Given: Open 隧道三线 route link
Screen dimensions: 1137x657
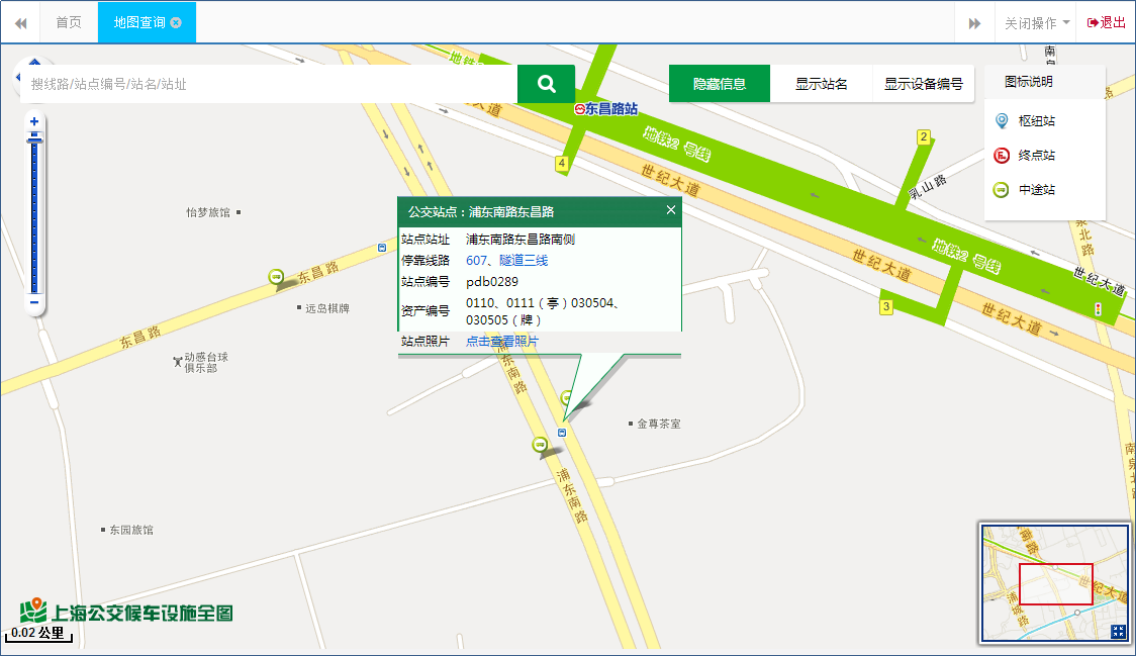Looking at the screenshot, I should tap(524, 260).
